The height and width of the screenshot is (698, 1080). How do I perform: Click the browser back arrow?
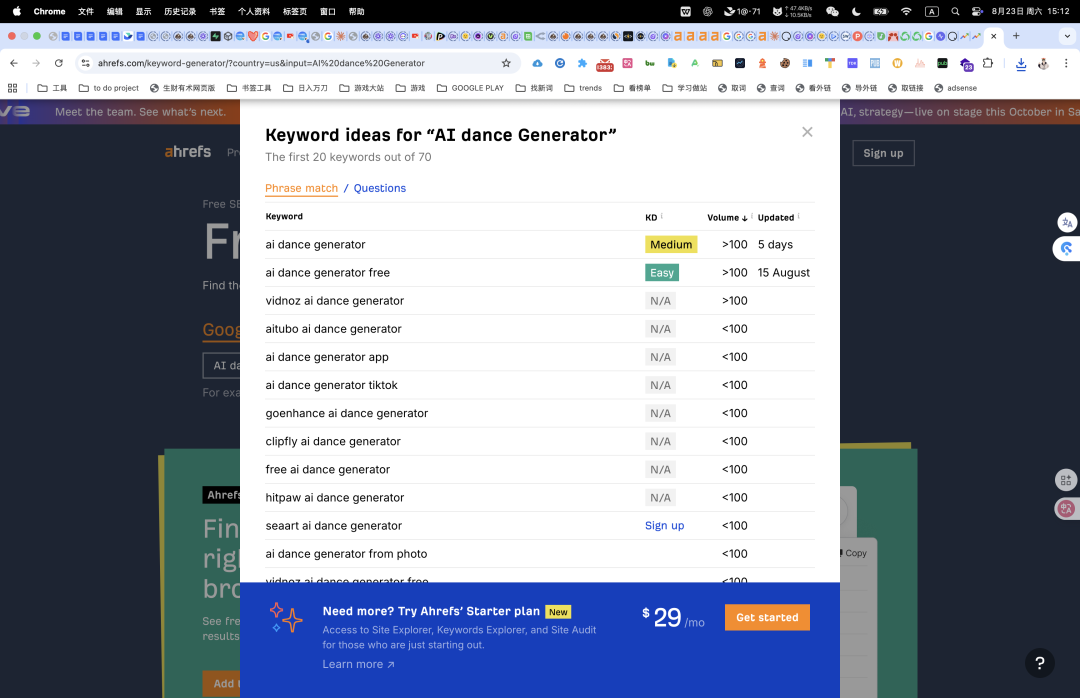[x=14, y=63]
